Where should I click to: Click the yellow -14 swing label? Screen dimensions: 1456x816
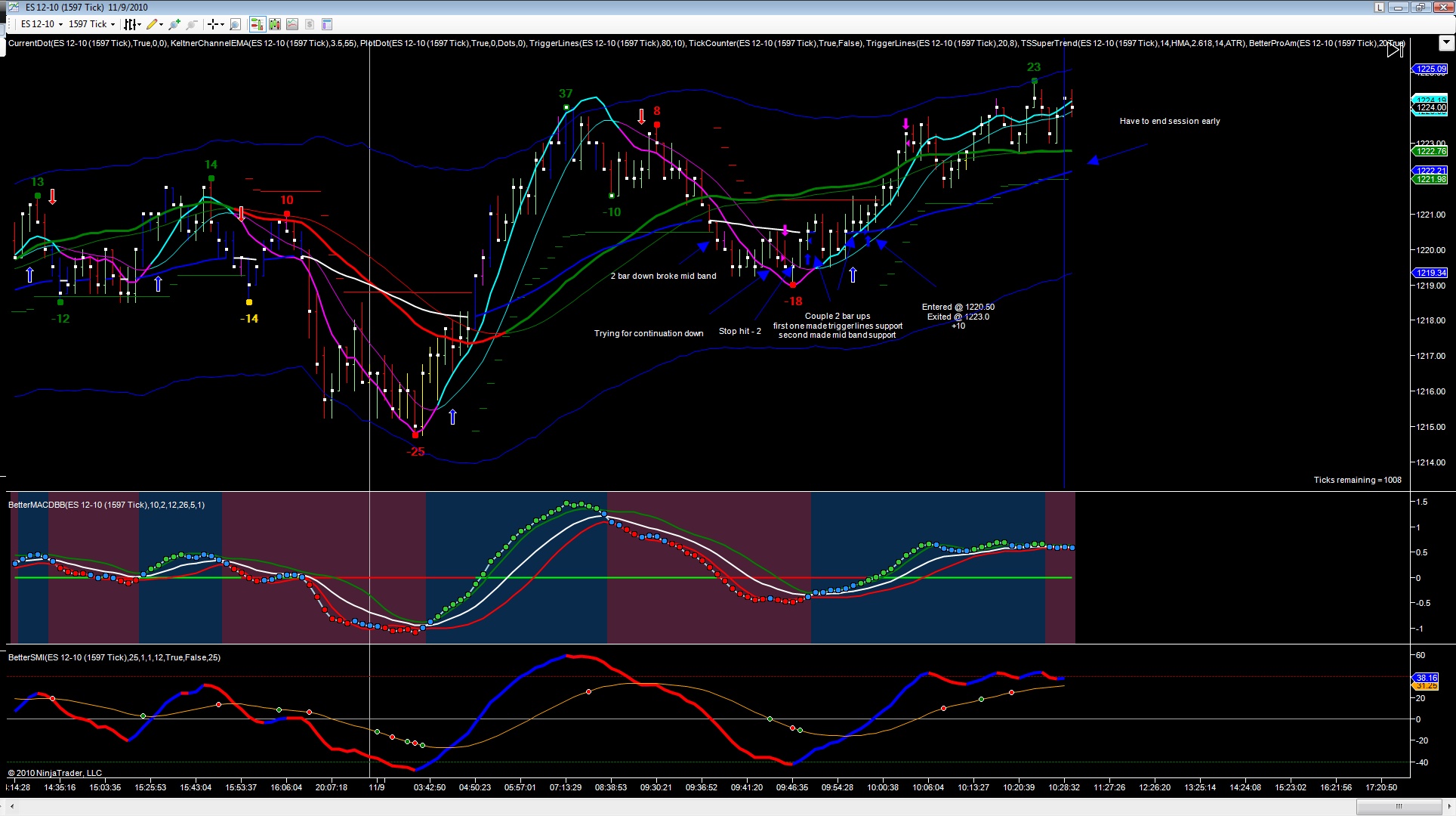point(249,319)
